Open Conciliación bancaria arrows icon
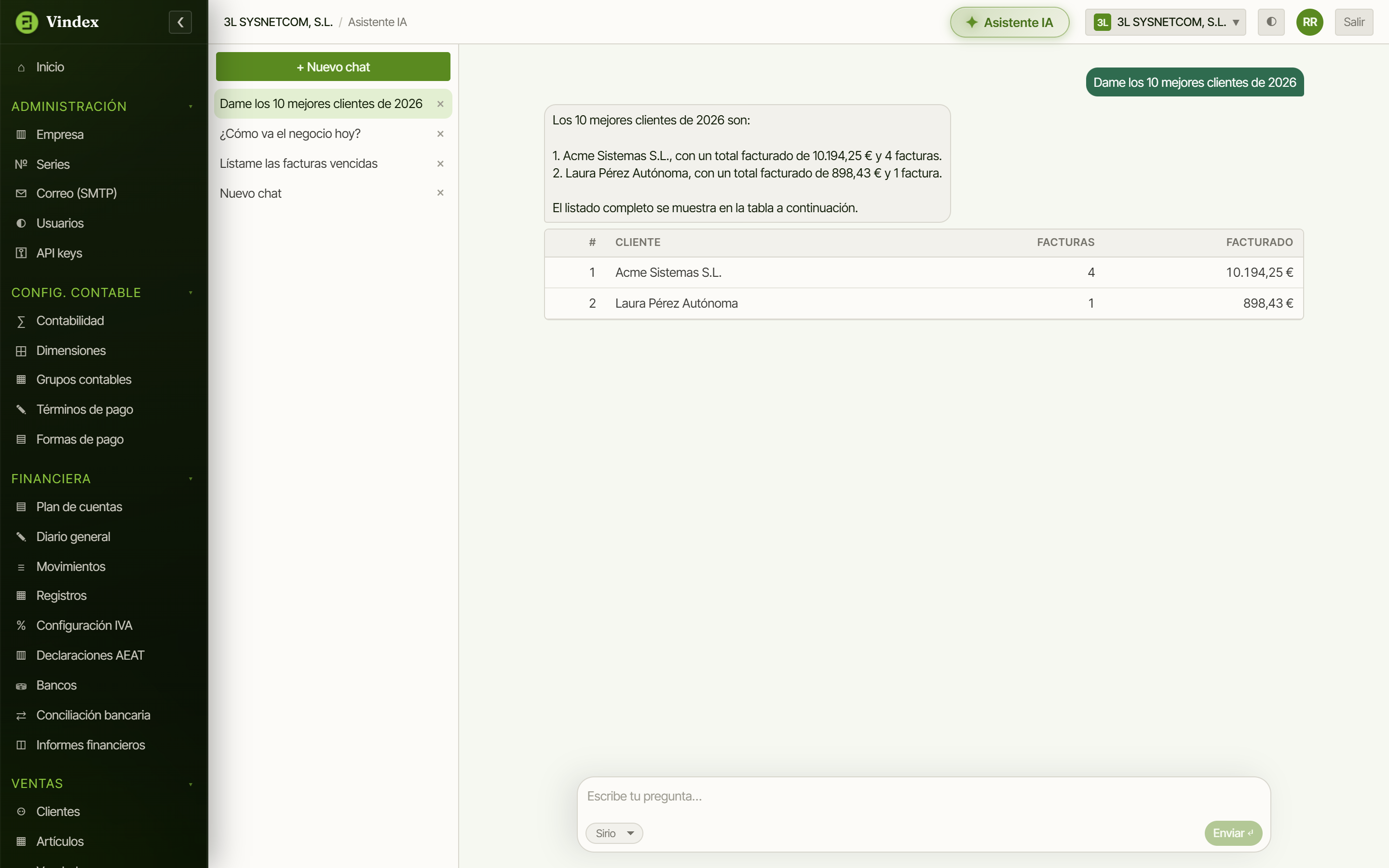This screenshot has height=868, width=1389. pos(21,715)
